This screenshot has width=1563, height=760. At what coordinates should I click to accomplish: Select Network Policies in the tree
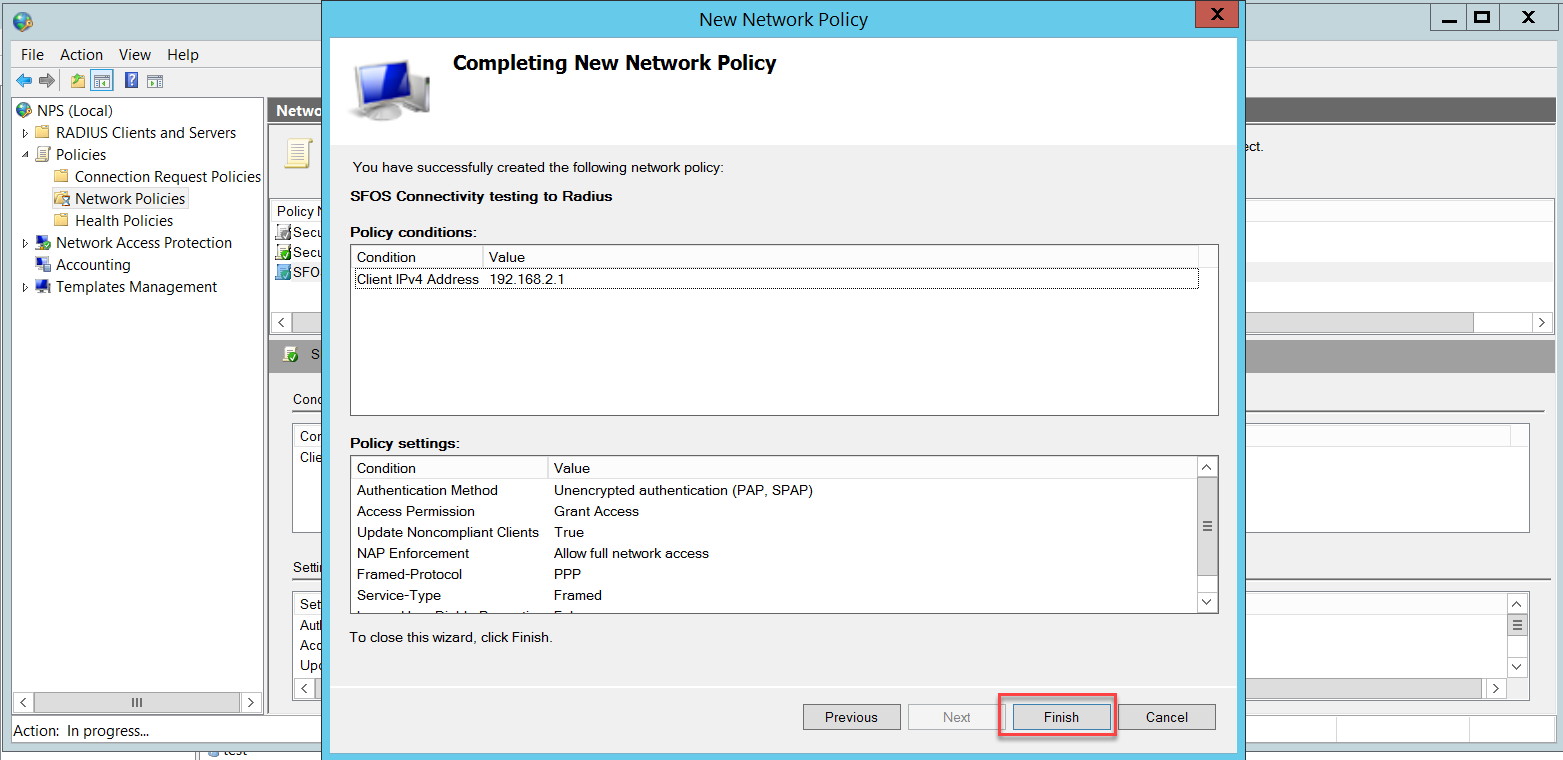tap(130, 198)
